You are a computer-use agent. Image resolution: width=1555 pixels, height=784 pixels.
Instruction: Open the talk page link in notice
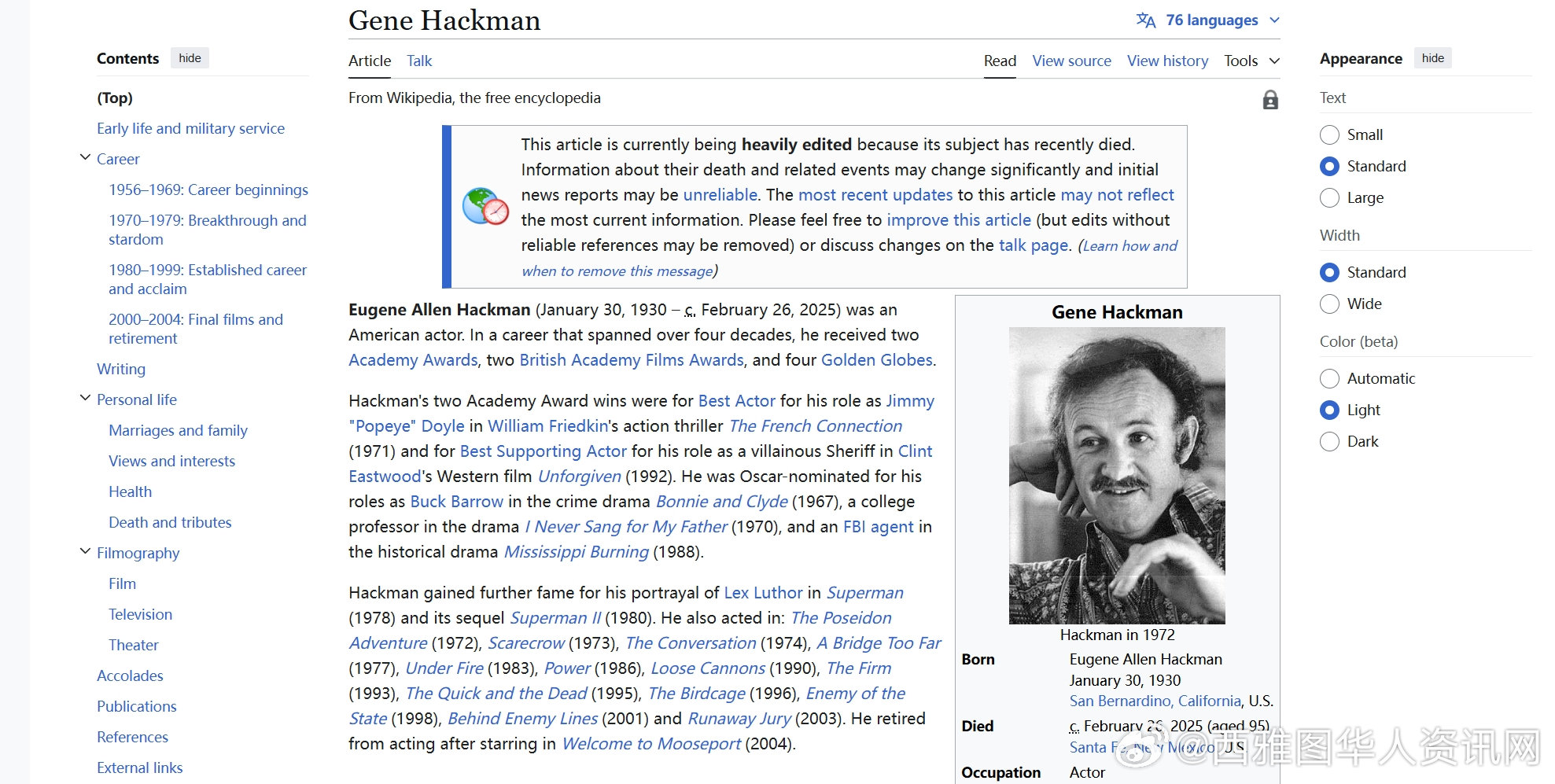pos(1034,245)
